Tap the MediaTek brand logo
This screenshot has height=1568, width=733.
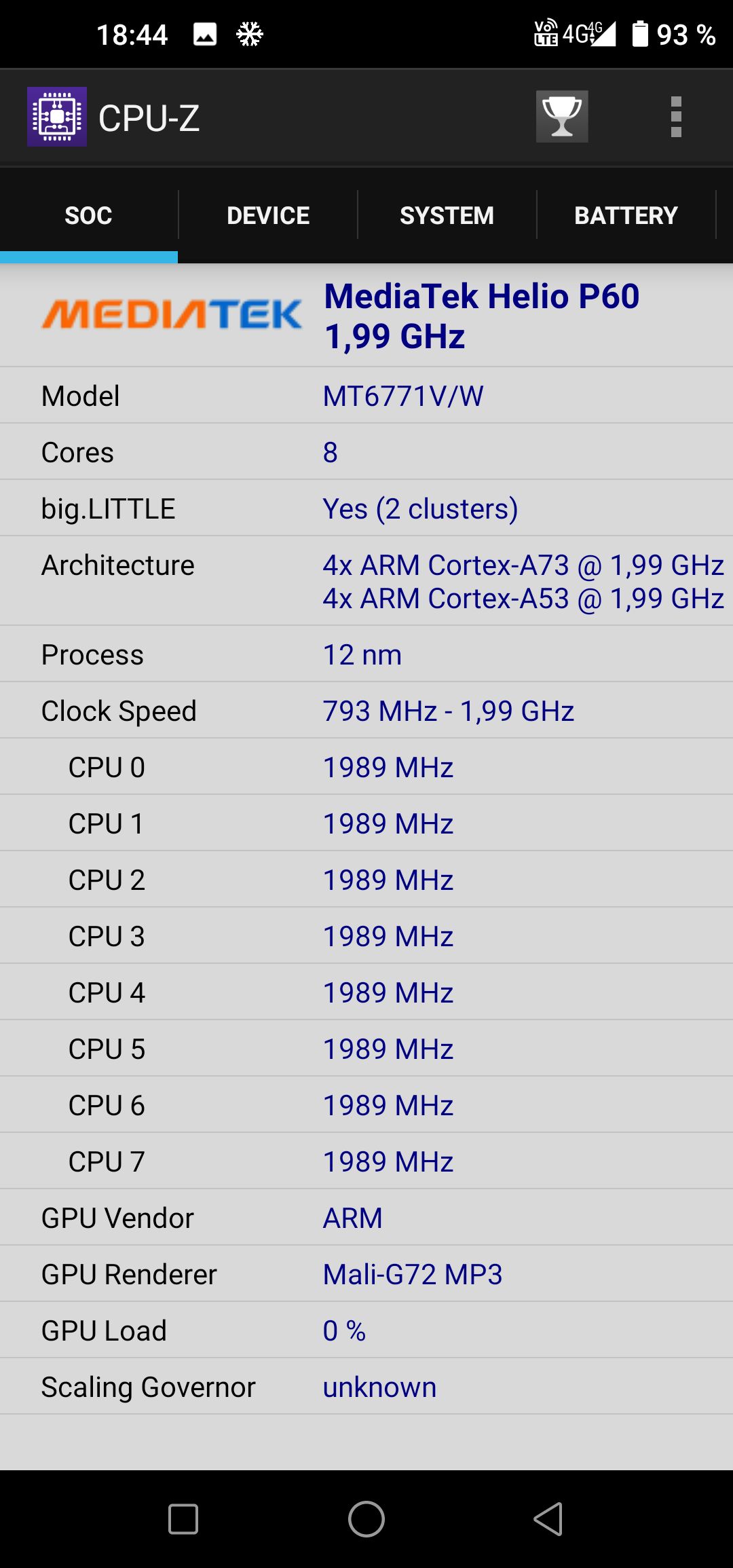coord(172,315)
